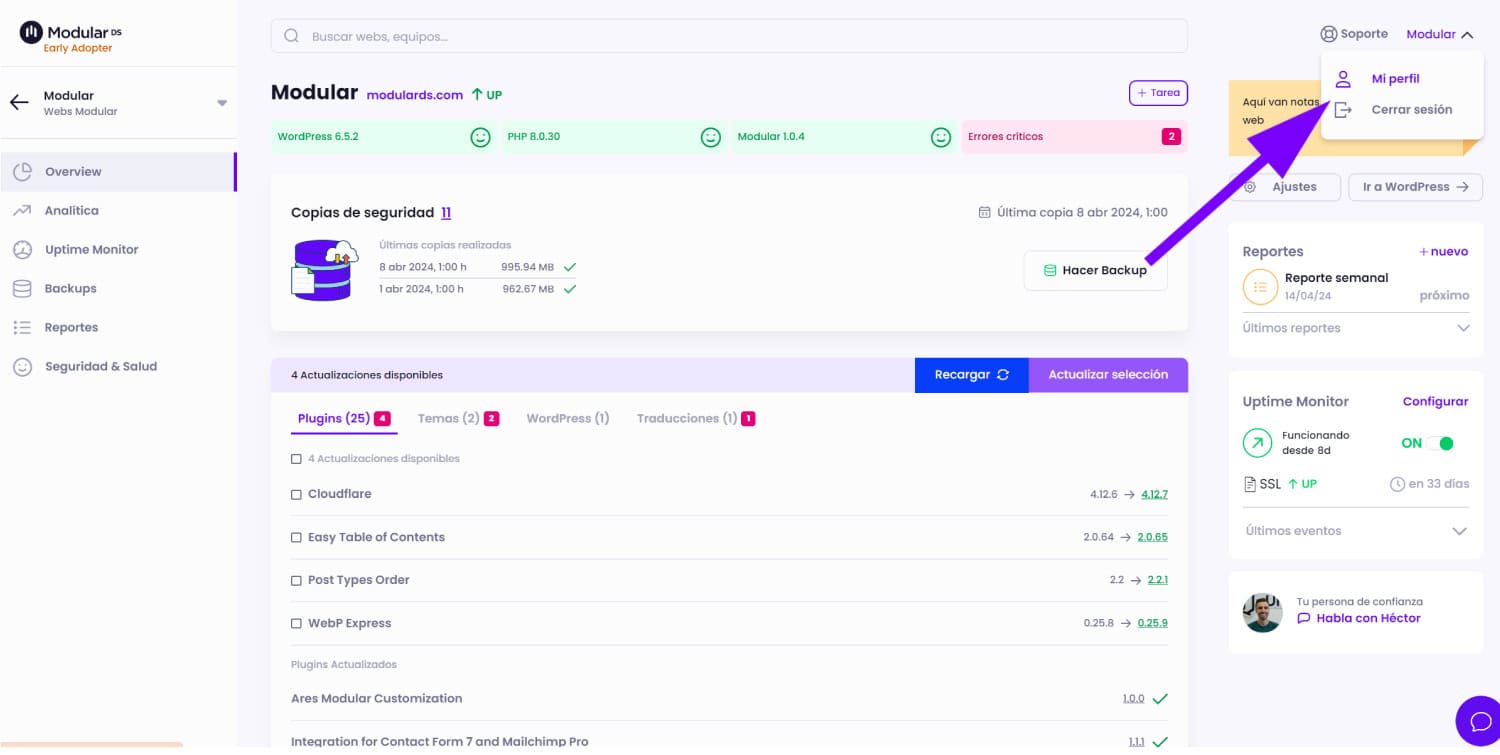Open the Soporte help link
Screen dimensions: 1500x755
coord(1354,34)
